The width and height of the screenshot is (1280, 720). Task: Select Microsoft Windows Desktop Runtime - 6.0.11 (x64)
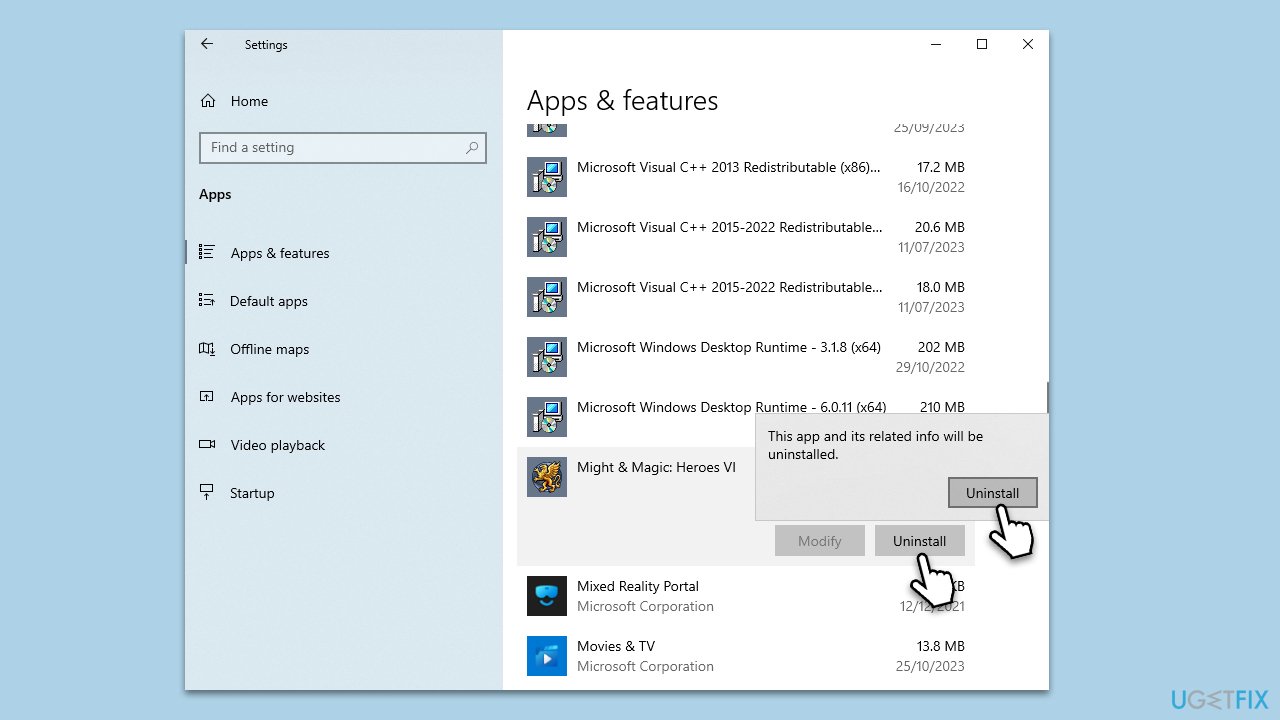[x=732, y=407]
